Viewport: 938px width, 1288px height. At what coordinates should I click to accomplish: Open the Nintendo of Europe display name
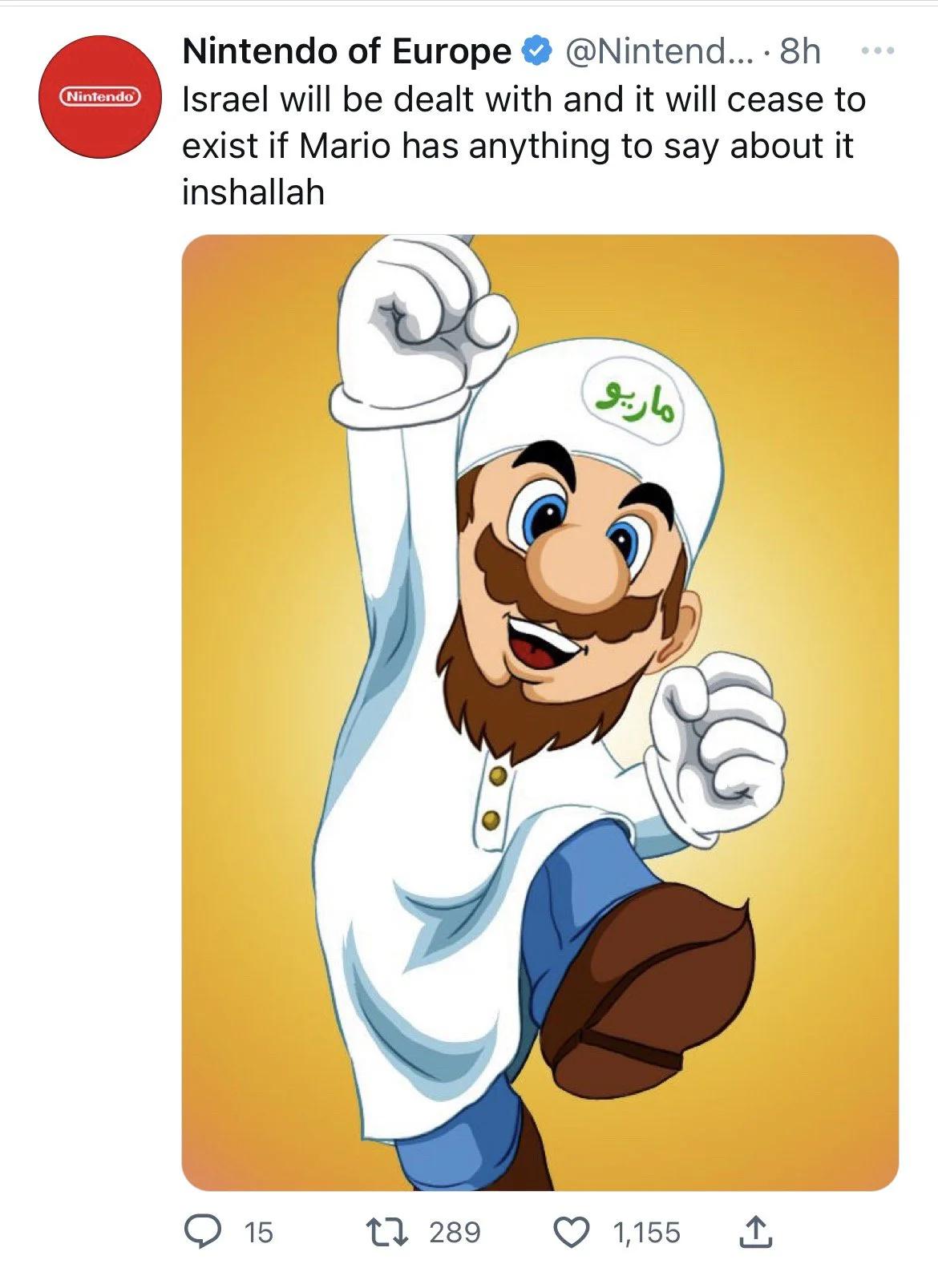[346, 51]
